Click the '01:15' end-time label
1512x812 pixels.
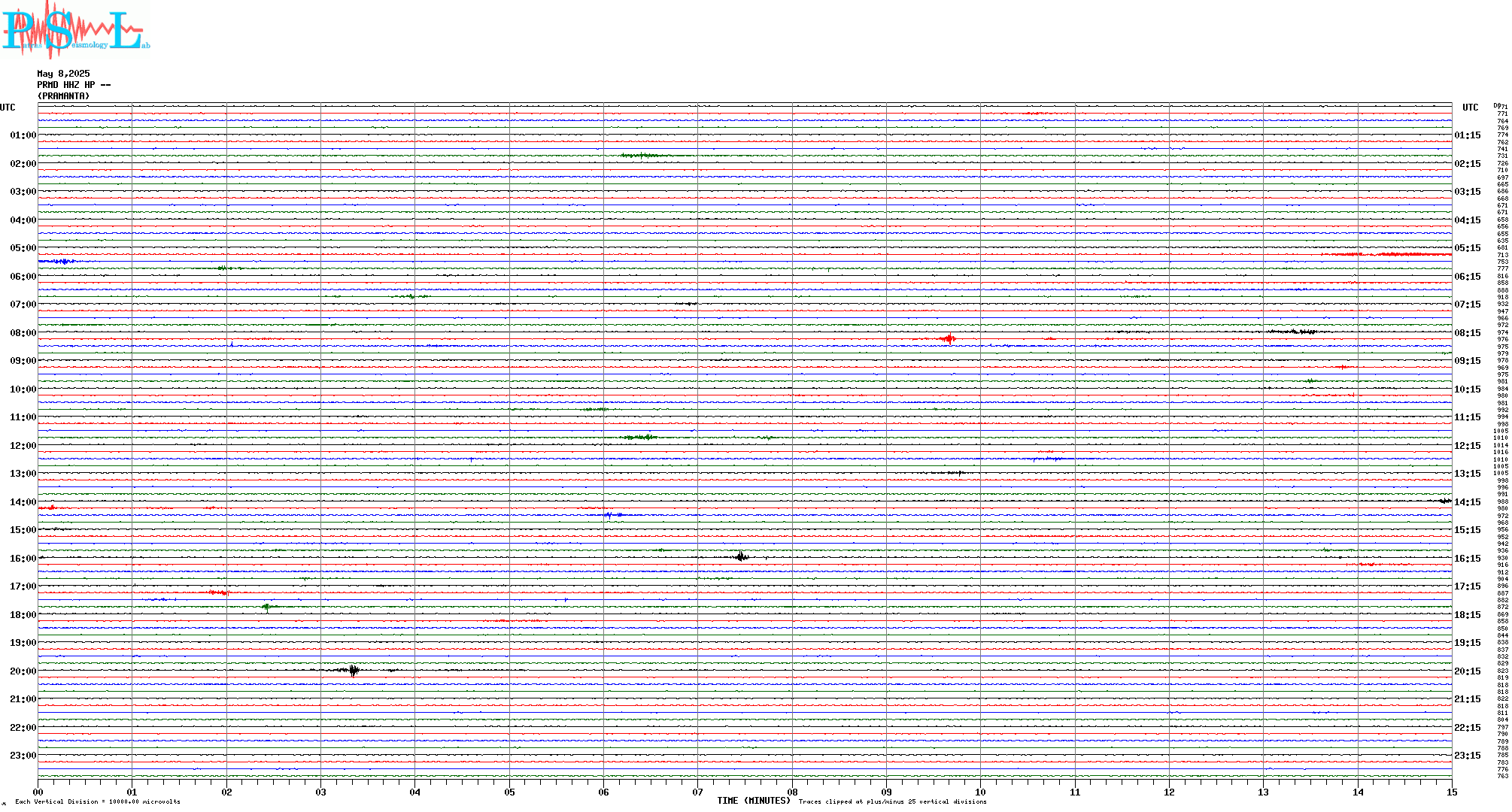pyautogui.click(x=1468, y=135)
